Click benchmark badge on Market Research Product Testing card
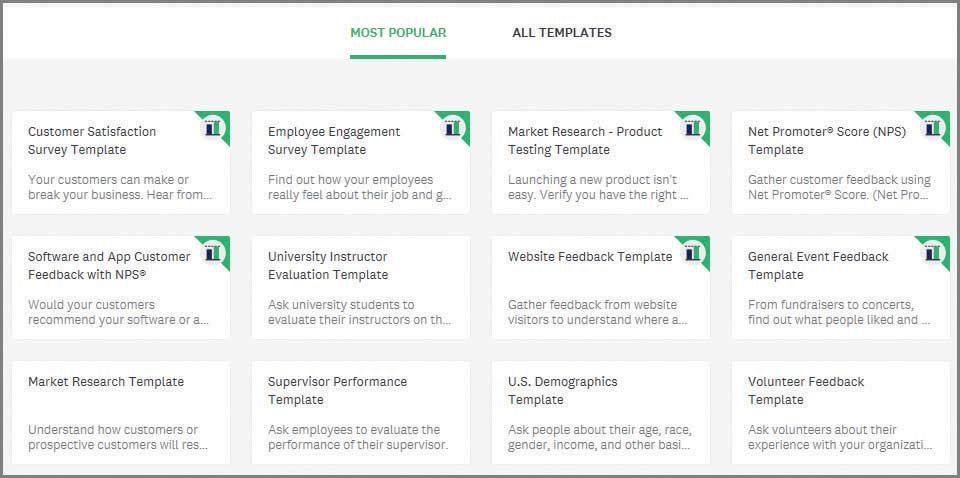960x478 pixels. tap(693, 128)
